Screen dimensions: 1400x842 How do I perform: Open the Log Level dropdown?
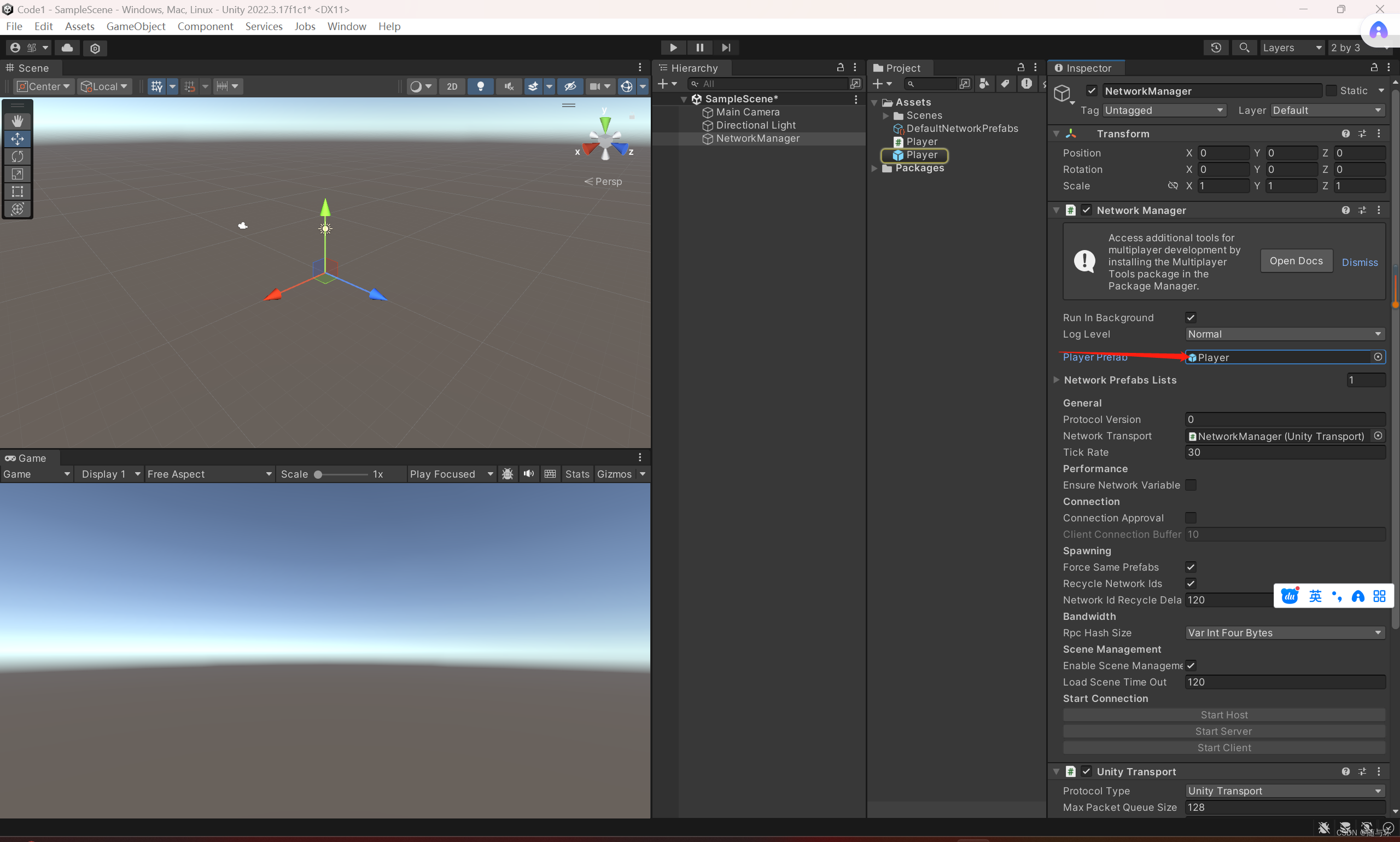click(1284, 334)
